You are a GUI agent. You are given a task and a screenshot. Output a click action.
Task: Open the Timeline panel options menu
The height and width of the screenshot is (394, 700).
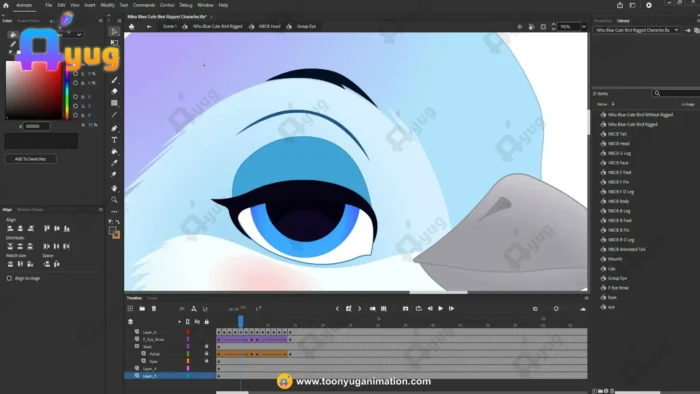click(x=586, y=298)
